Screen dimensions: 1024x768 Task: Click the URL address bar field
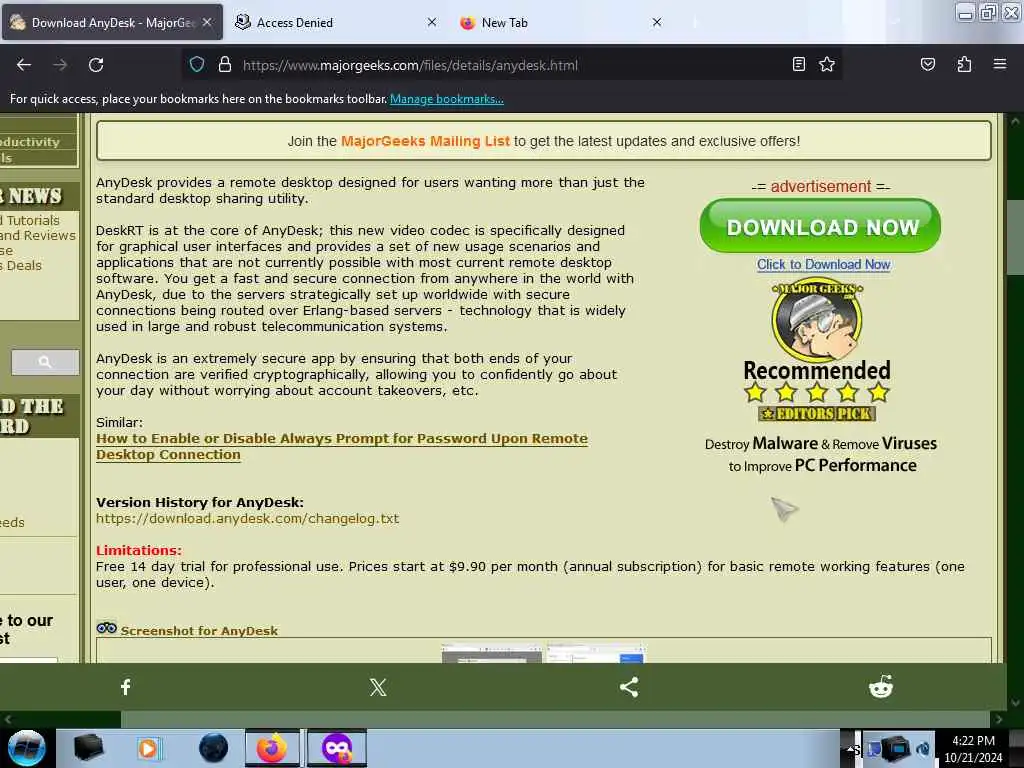(x=512, y=65)
